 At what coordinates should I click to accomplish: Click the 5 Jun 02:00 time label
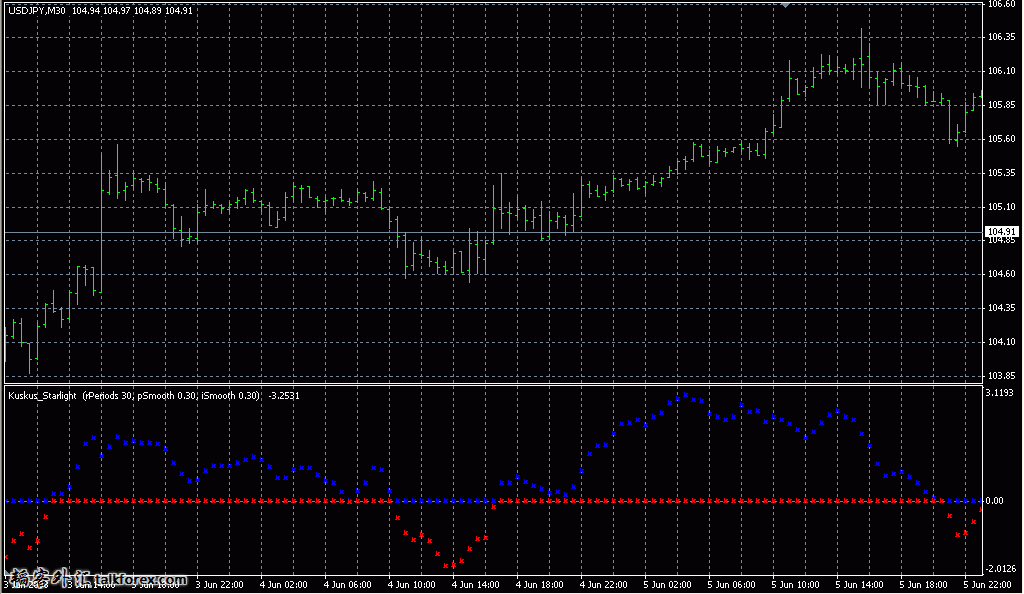coord(667,585)
